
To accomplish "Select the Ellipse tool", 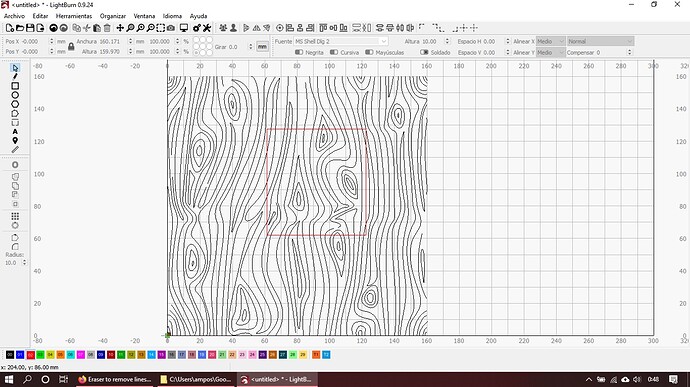I will [x=15, y=95].
